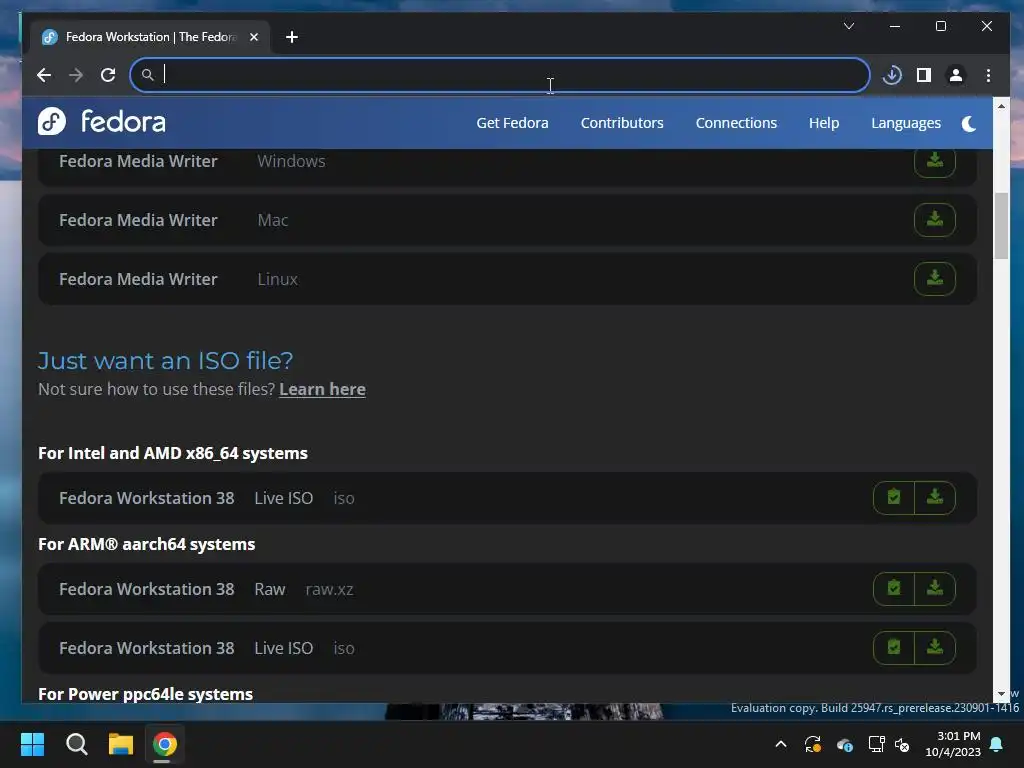The width and height of the screenshot is (1024, 768).
Task: Click muted volume icon in tray
Action: coord(902,744)
